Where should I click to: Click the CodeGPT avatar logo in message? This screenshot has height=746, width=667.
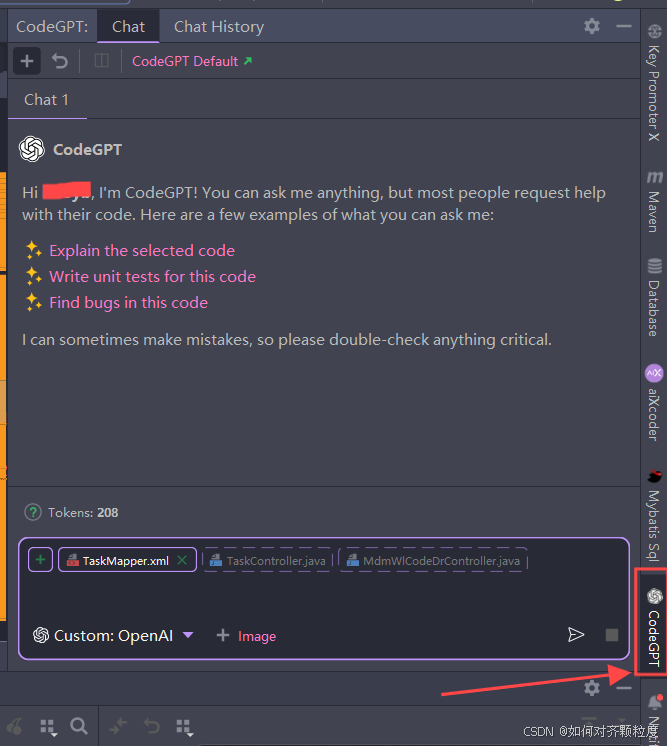click(32, 149)
